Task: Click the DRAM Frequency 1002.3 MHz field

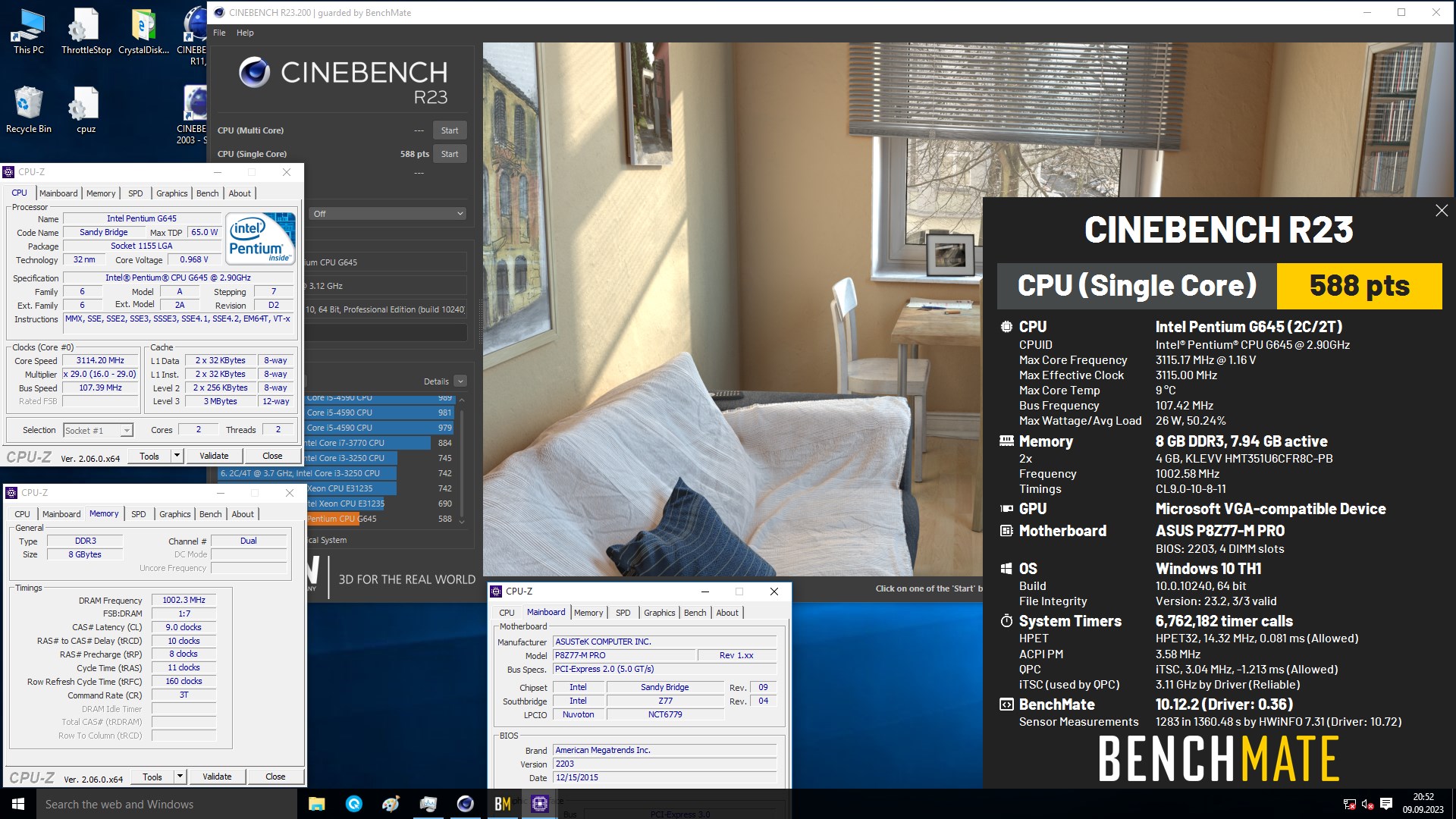Action: click(x=184, y=600)
